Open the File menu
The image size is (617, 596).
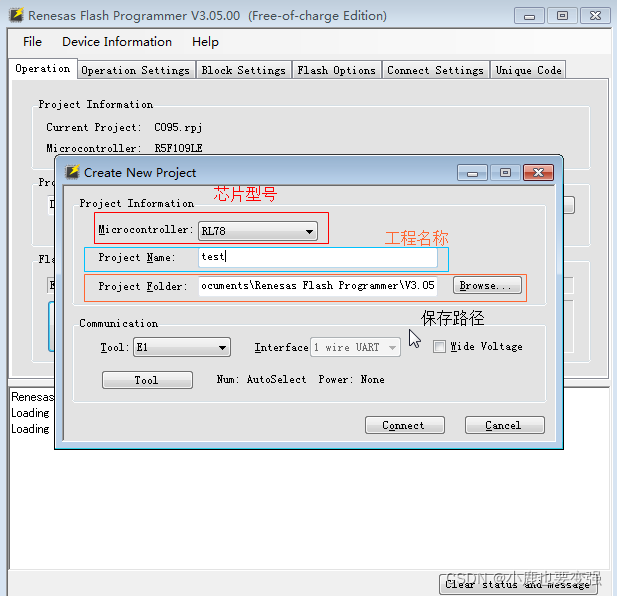(32, 42)
